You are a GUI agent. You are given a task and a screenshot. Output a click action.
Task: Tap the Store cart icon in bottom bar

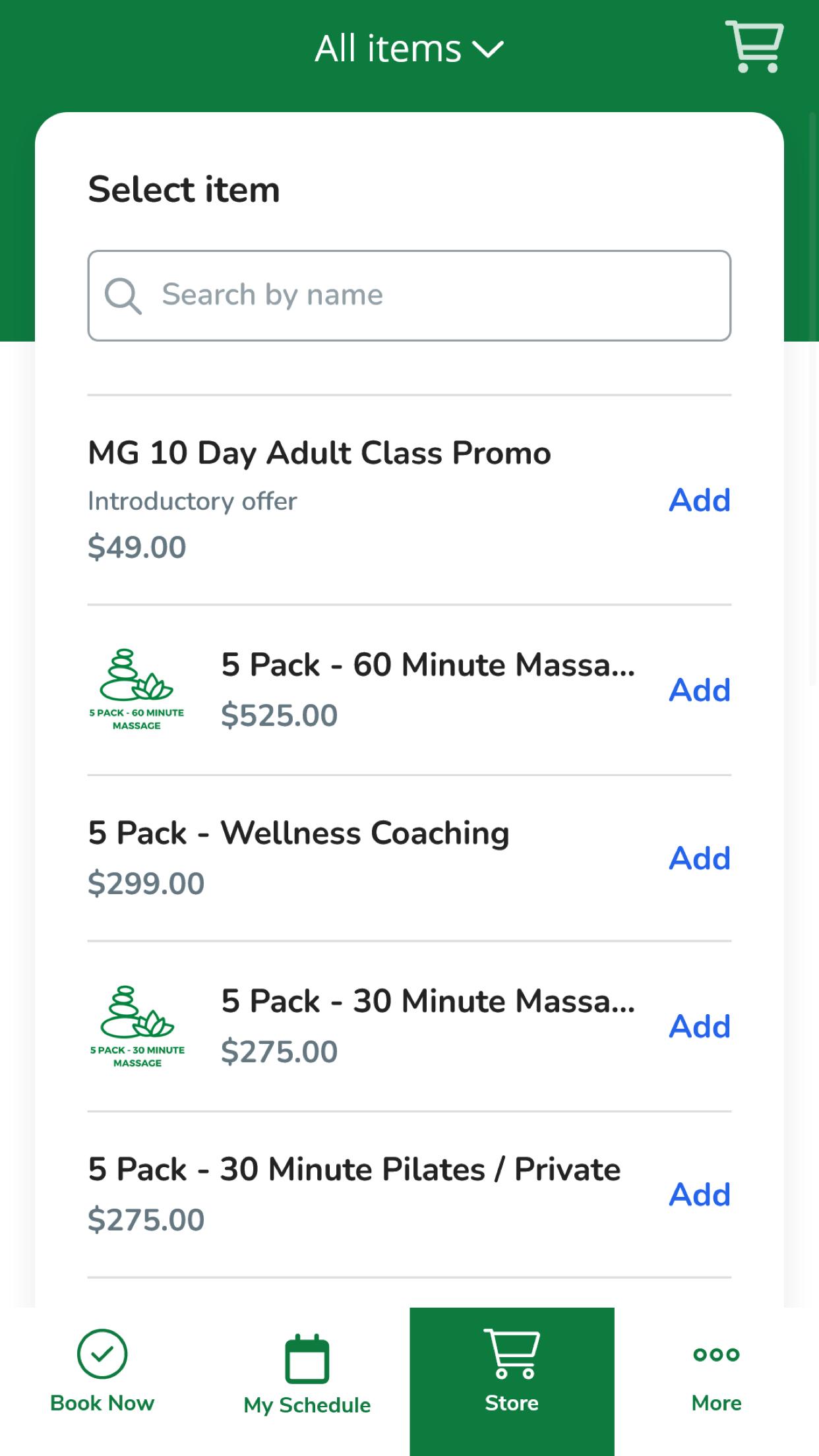[512, 1354]
